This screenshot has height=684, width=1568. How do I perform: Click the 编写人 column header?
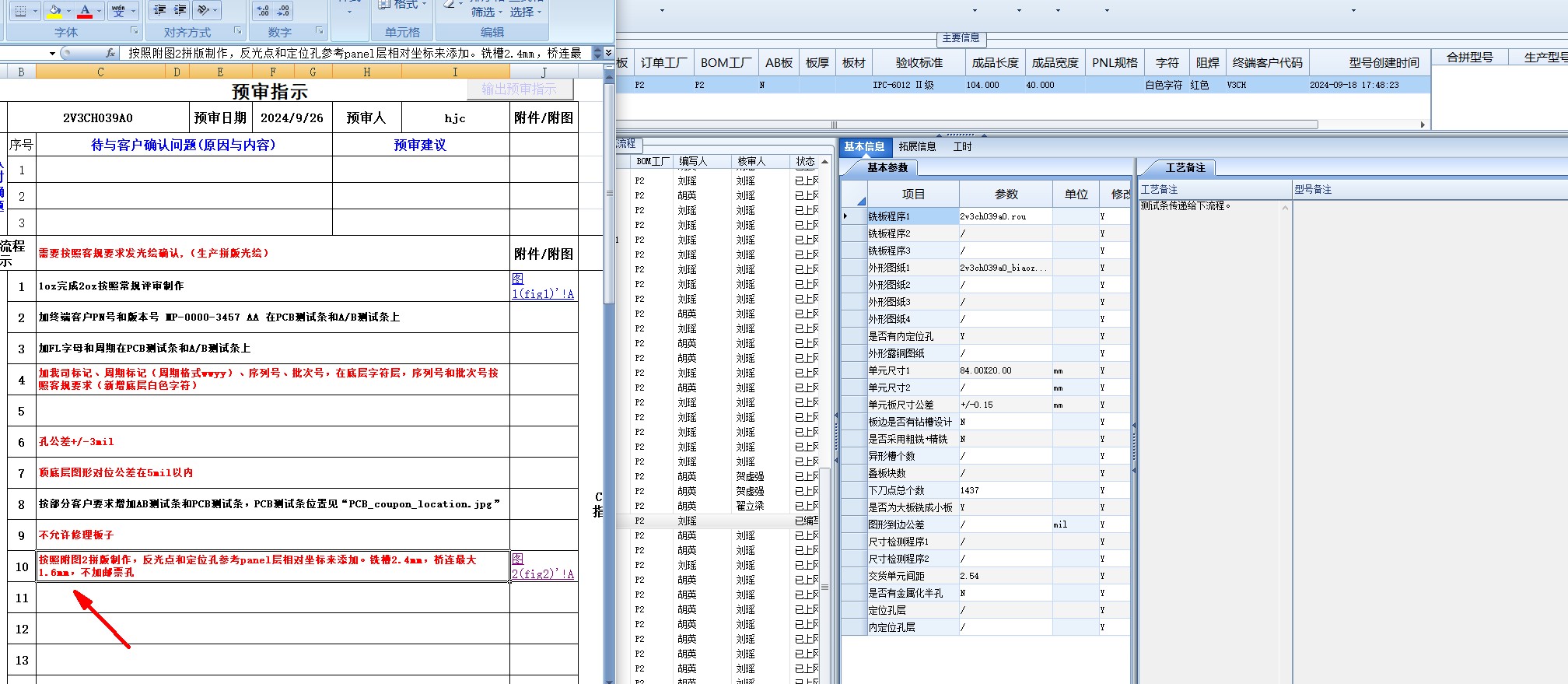tap(702, 162)
